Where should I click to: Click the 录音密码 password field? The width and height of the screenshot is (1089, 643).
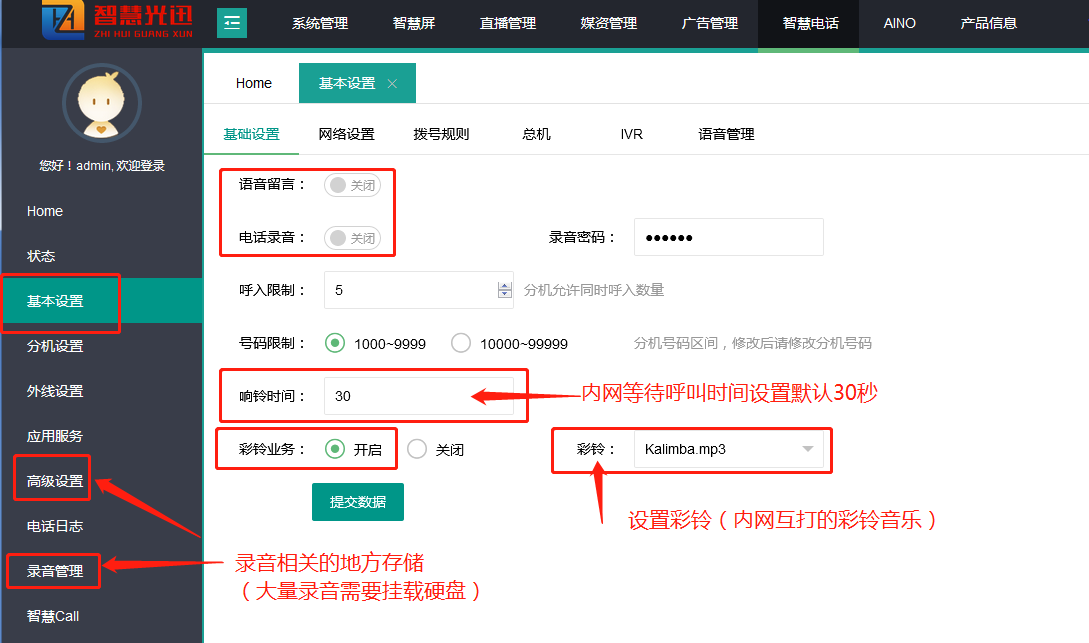coord(728,237)
